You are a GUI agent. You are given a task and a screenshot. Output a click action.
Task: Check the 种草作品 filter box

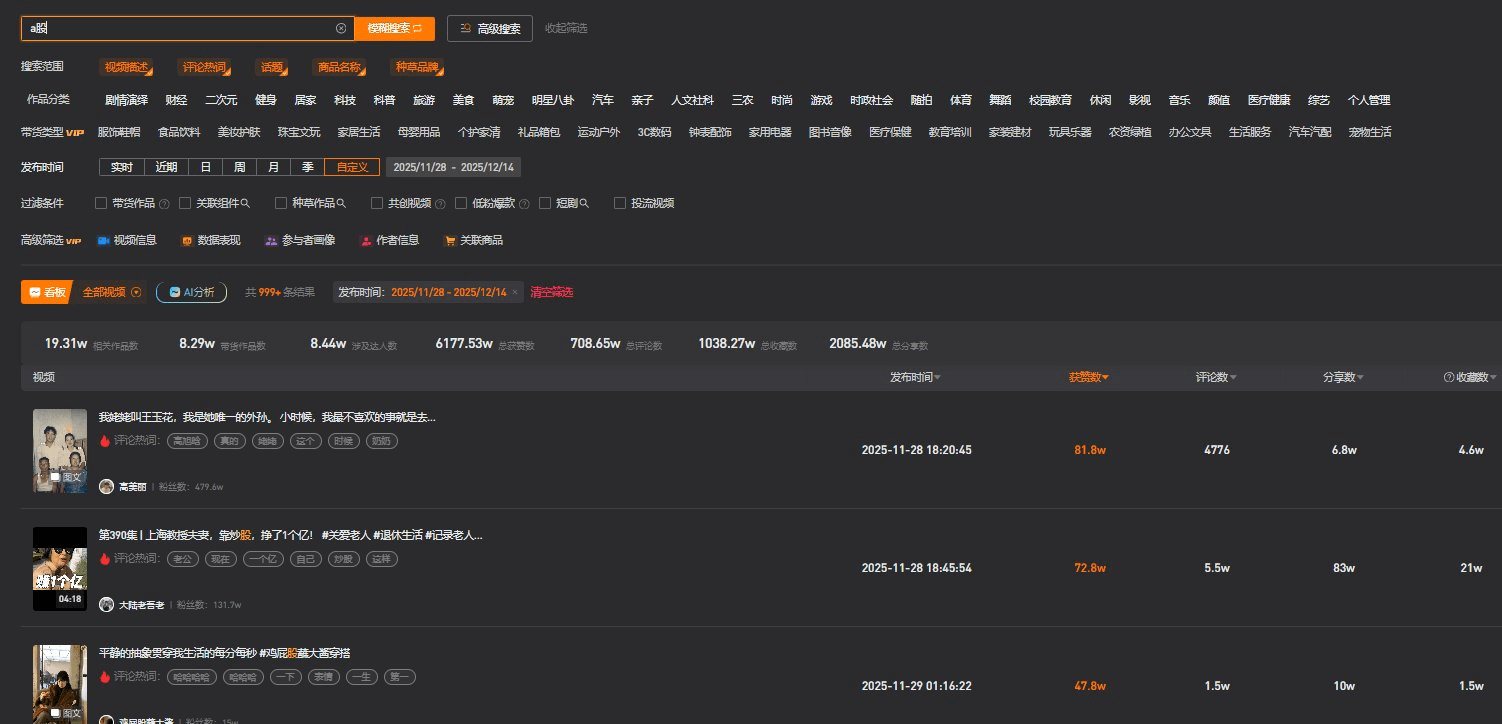[x=281, y=203]
